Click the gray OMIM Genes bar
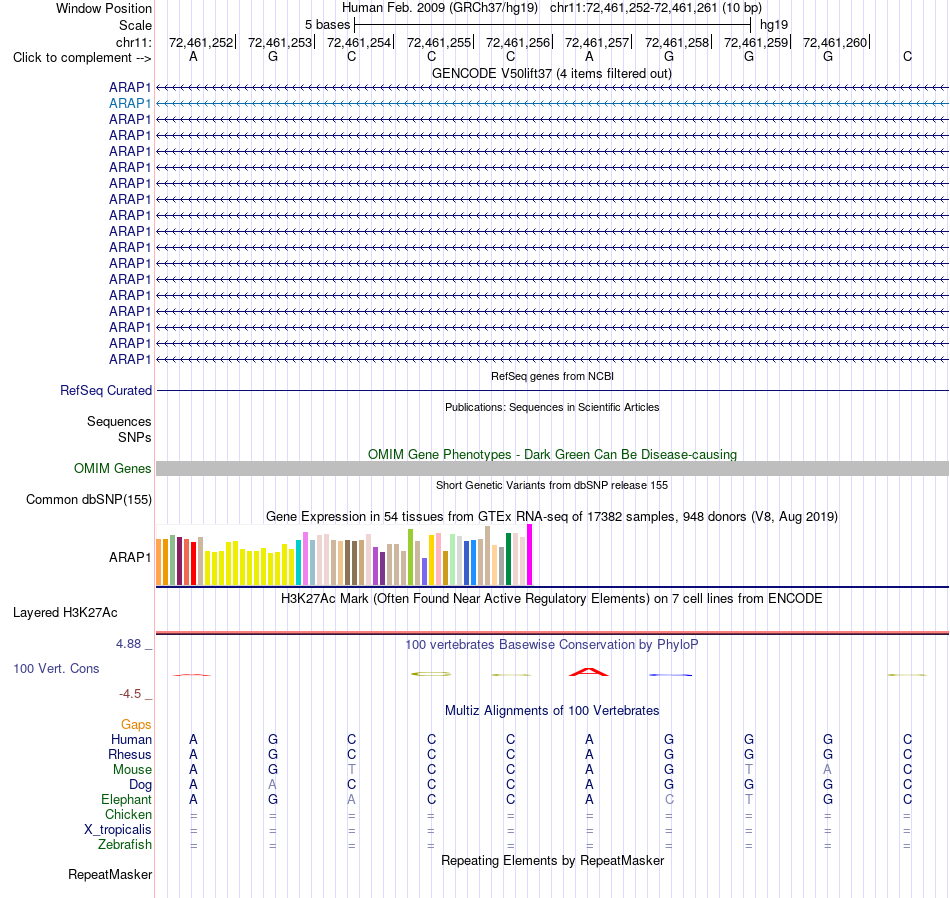This screenshot has width=950, height=898. [x=552, y=468]
